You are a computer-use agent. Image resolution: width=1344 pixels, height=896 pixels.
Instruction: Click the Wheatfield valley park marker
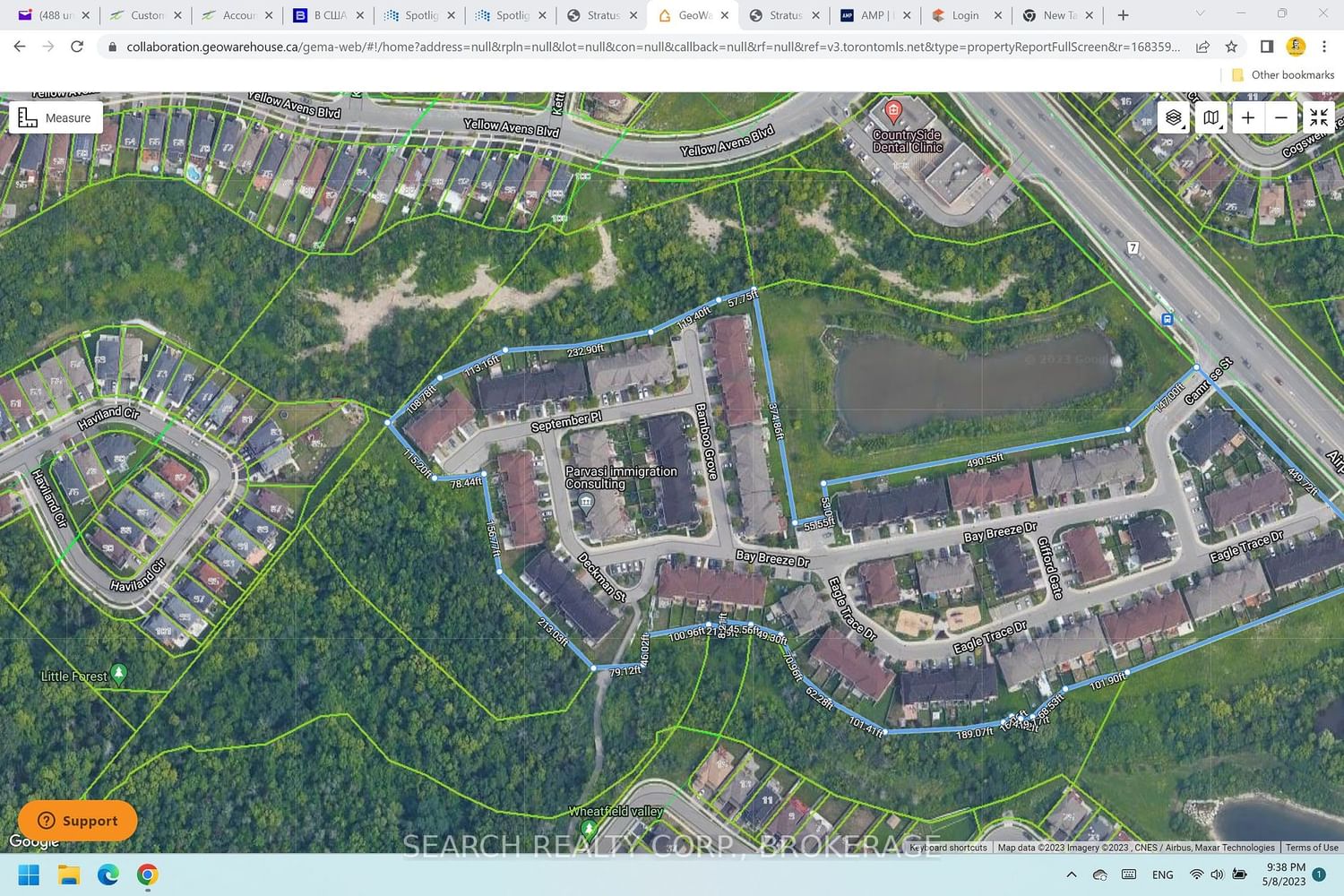[x=588, y=829]
